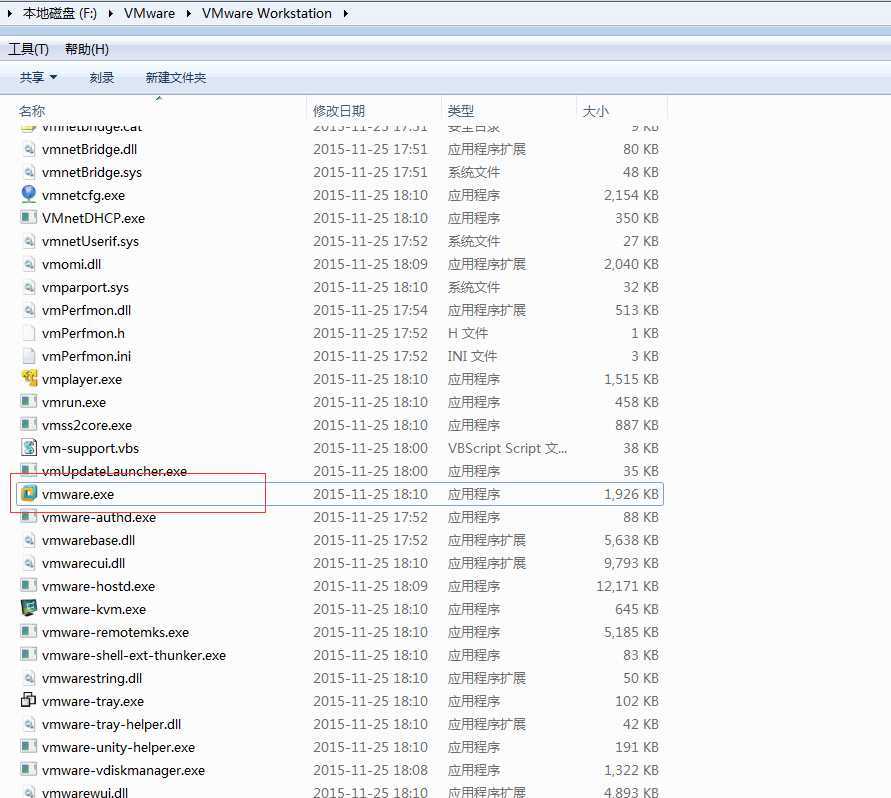
Task: Click the vmnetBridge.dll file icon
Action: pyautogui.click(x=29, y=149)
